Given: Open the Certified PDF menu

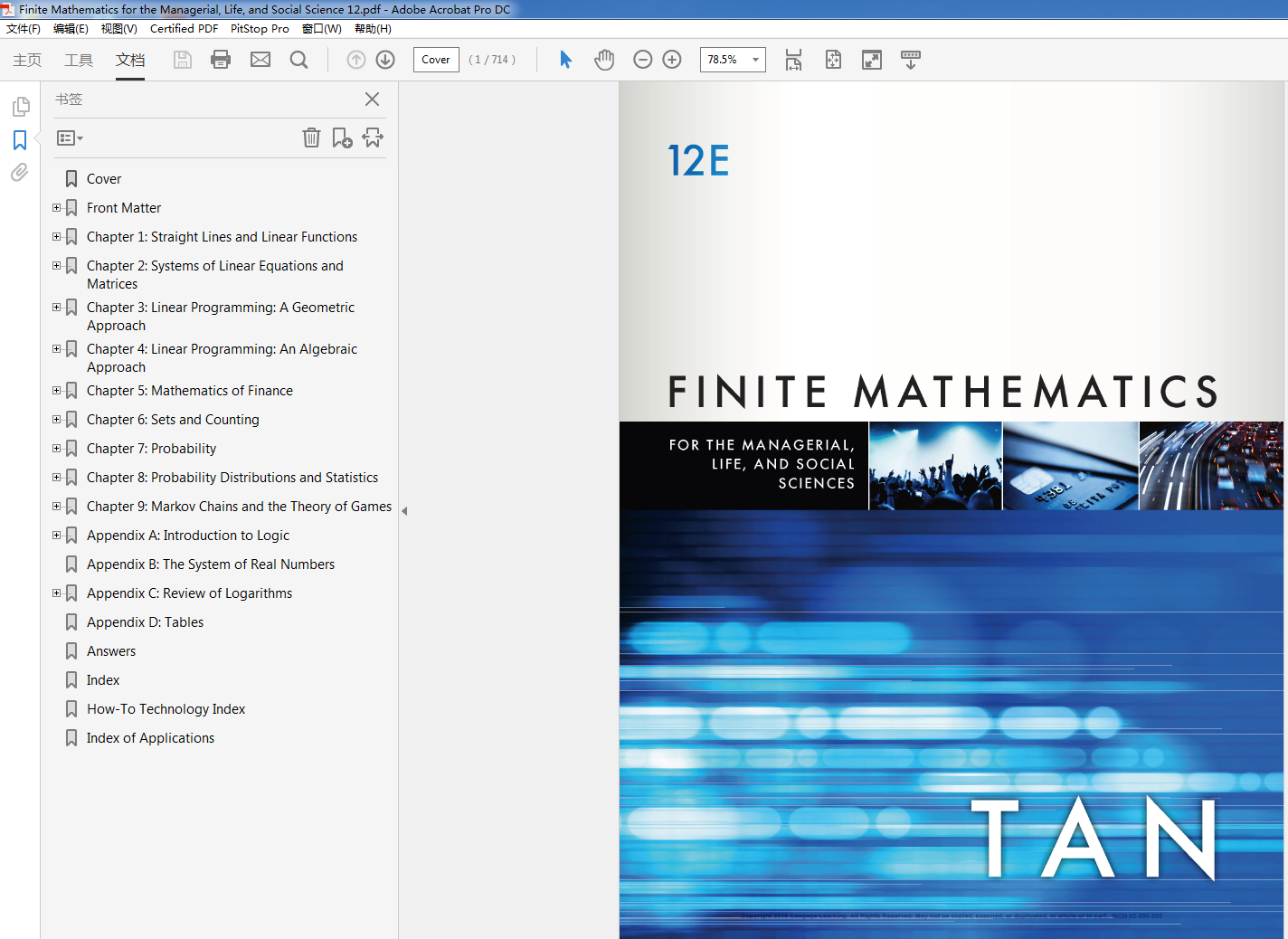Looking at the screenshot, I should pos(184,29).
